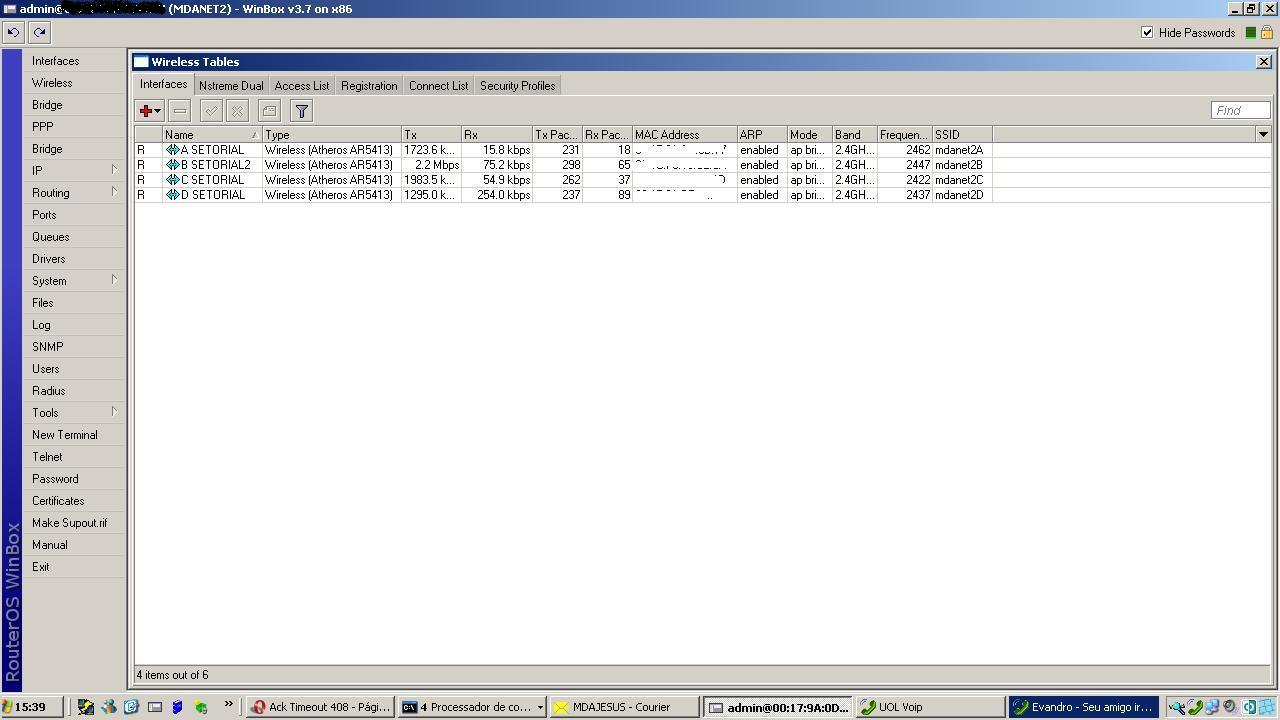Switch to Evandro - Seu amigo taskbar window
1280x720 pixels.
pos(1083,707)
